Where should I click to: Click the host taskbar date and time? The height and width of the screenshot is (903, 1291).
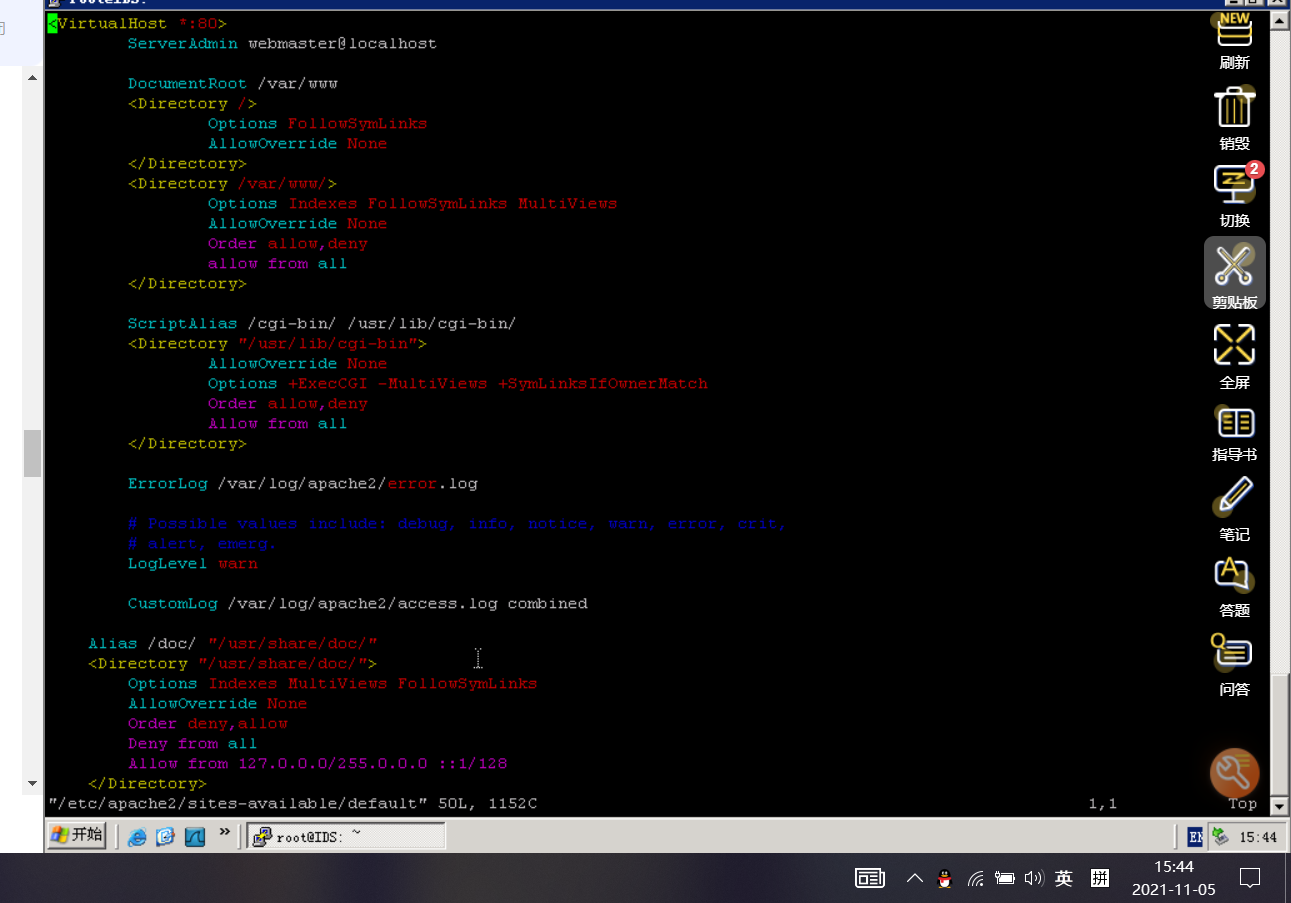point(1174,878)
